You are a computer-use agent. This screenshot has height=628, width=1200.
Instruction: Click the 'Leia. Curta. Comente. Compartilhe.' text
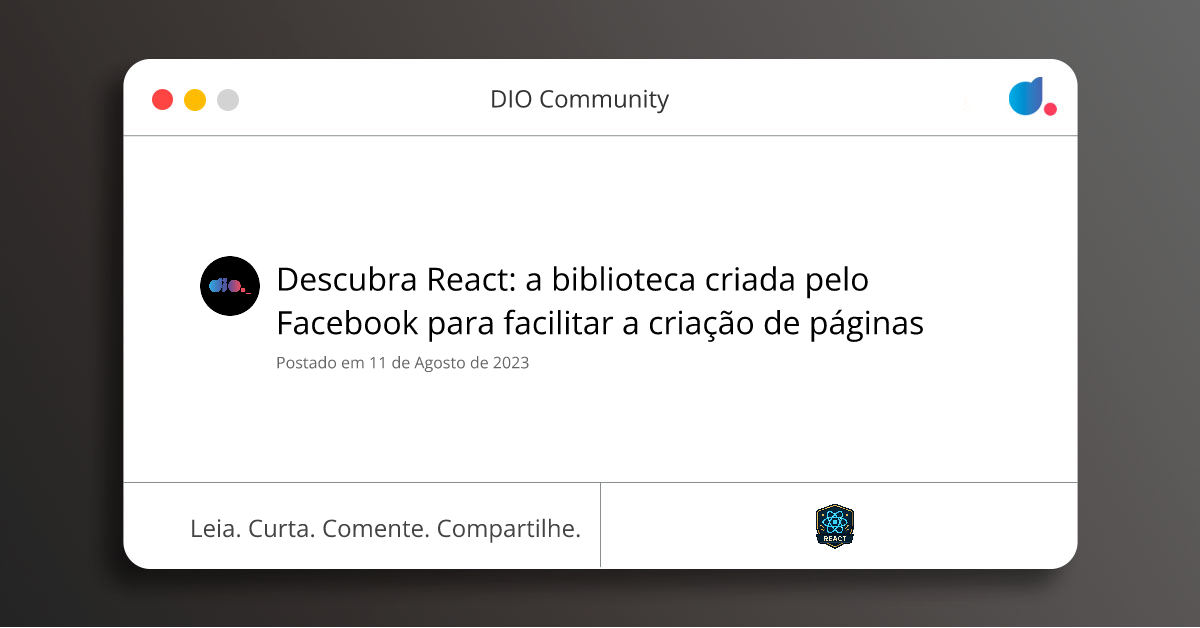(x=386, y=528)
